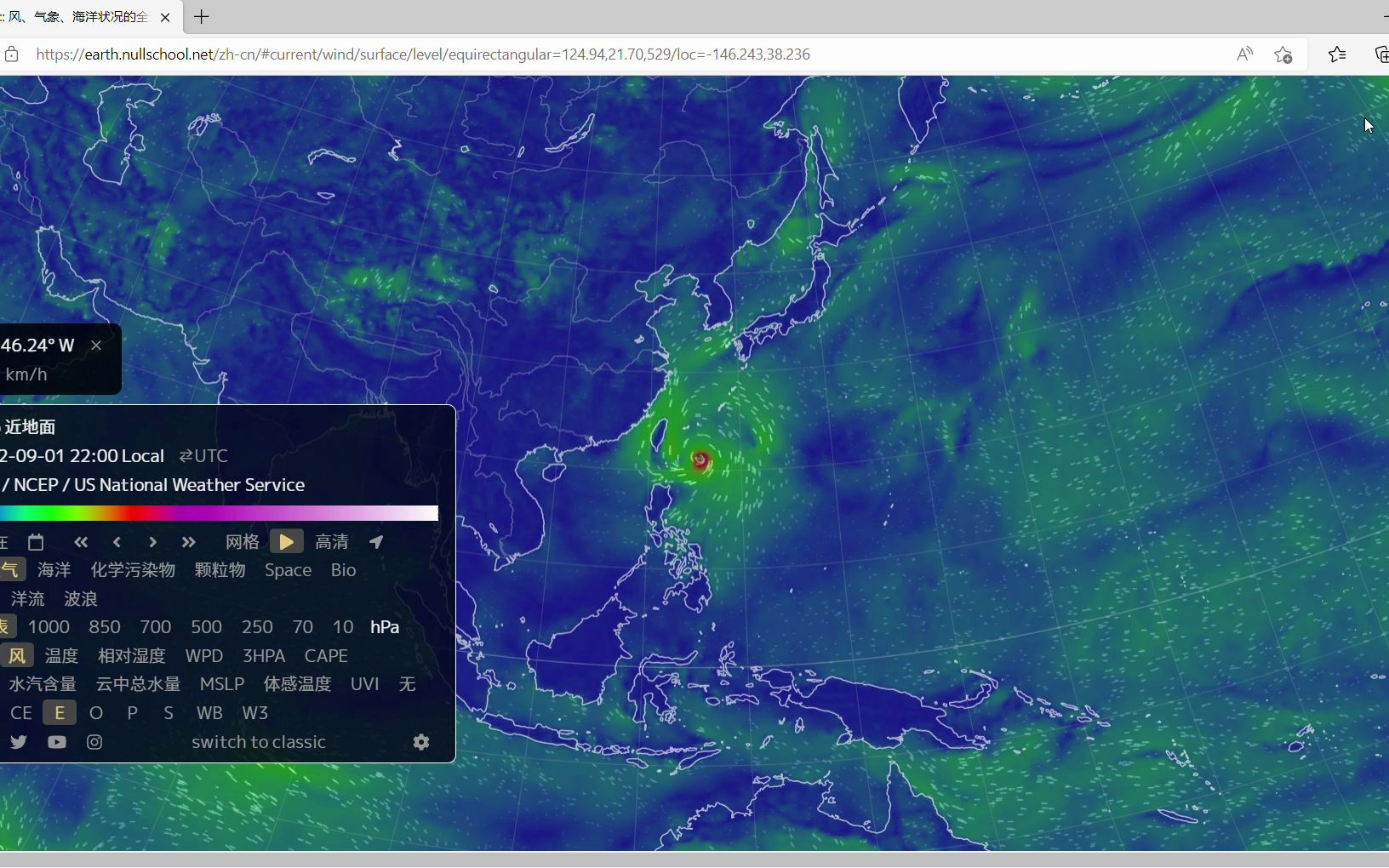Click the Read aloud icon

1244,54
